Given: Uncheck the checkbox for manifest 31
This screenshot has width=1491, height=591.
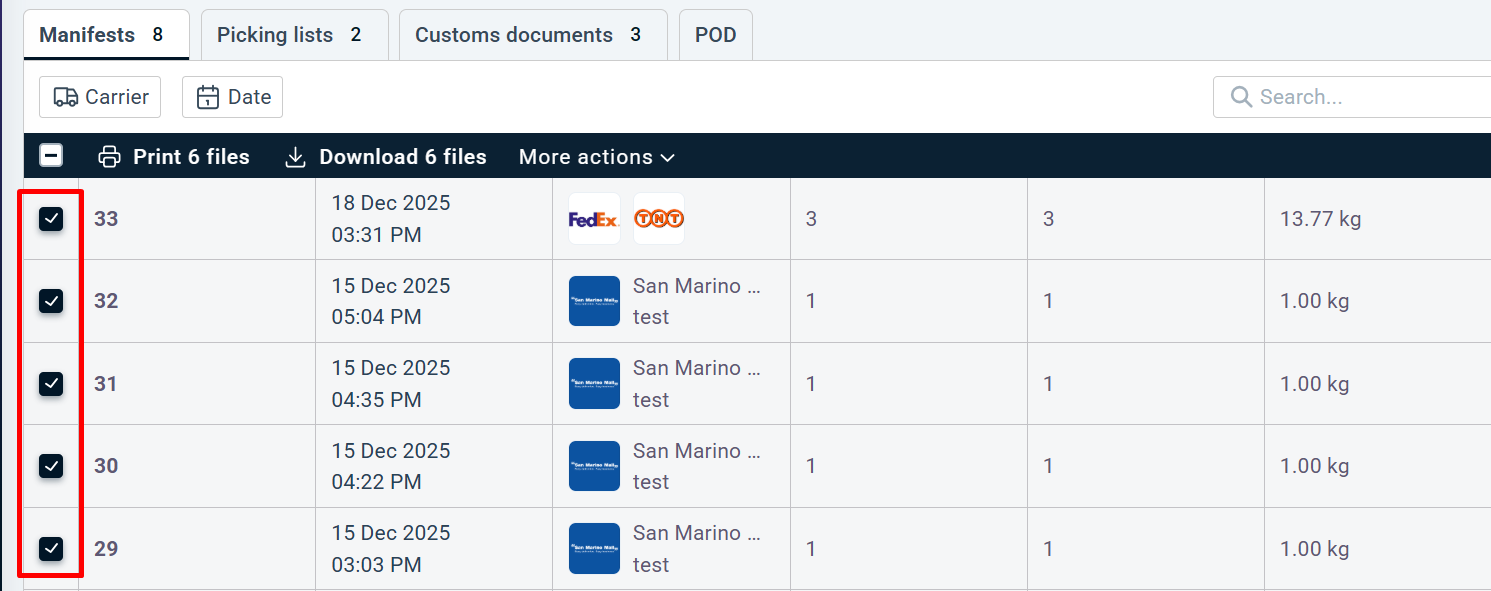Looking at the screenshot, I should pos(51,383).
